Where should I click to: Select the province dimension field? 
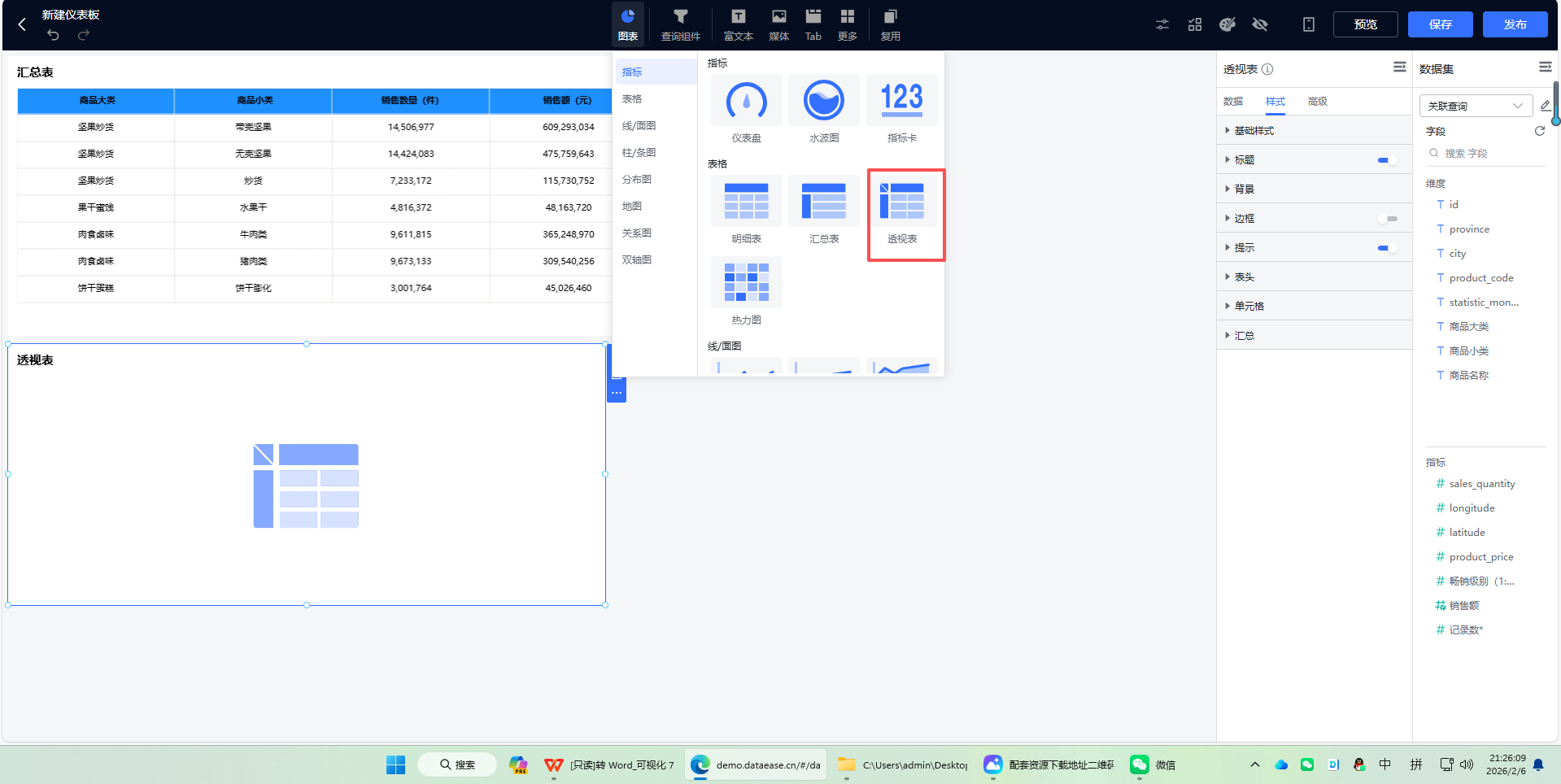pos(1469,229)
